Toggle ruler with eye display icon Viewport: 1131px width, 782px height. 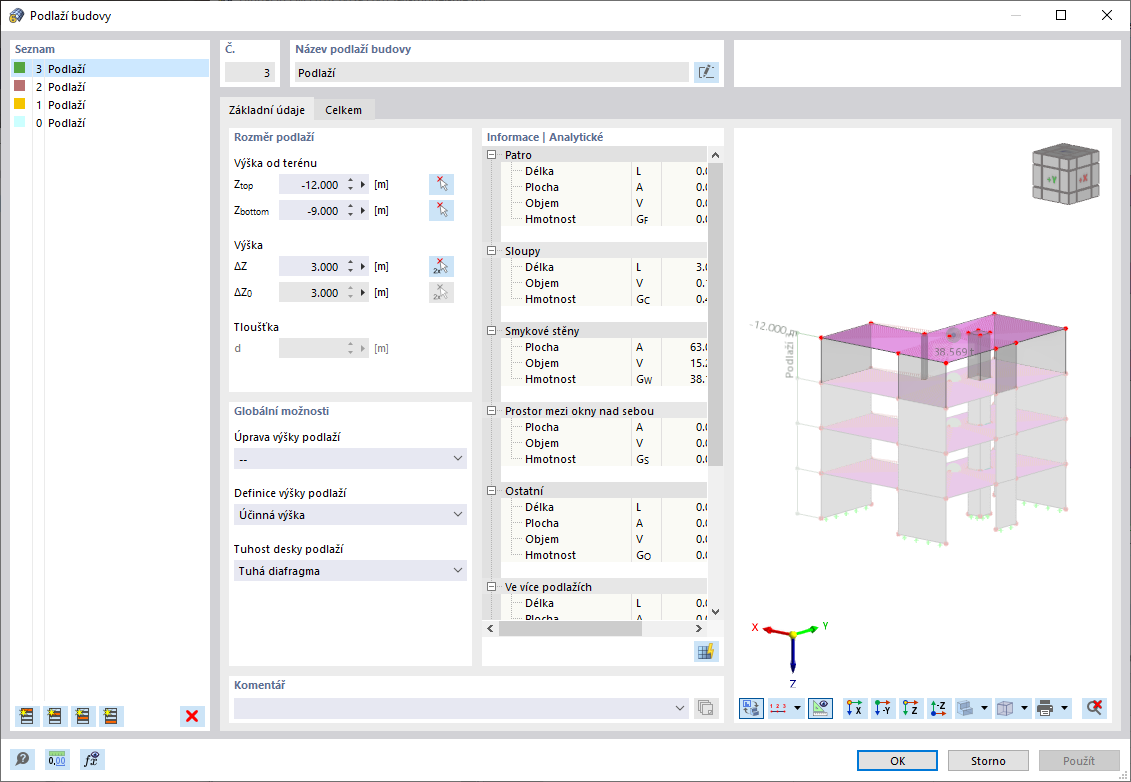coord(820,708)
